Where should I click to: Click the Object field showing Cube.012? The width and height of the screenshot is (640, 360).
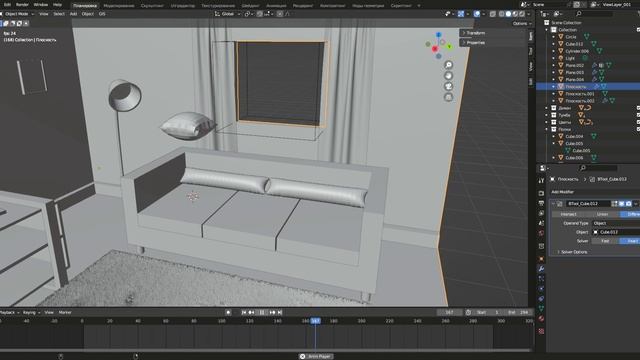click(616, 232)
